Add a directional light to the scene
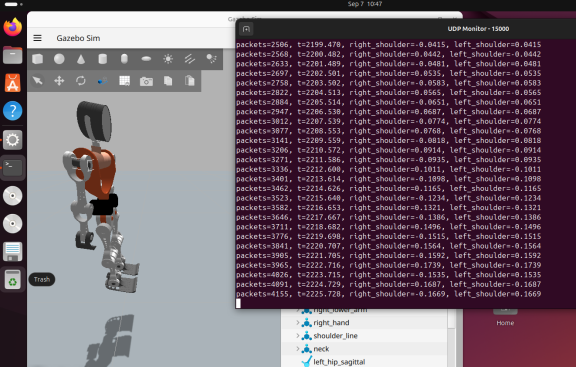 coord(190,59)
